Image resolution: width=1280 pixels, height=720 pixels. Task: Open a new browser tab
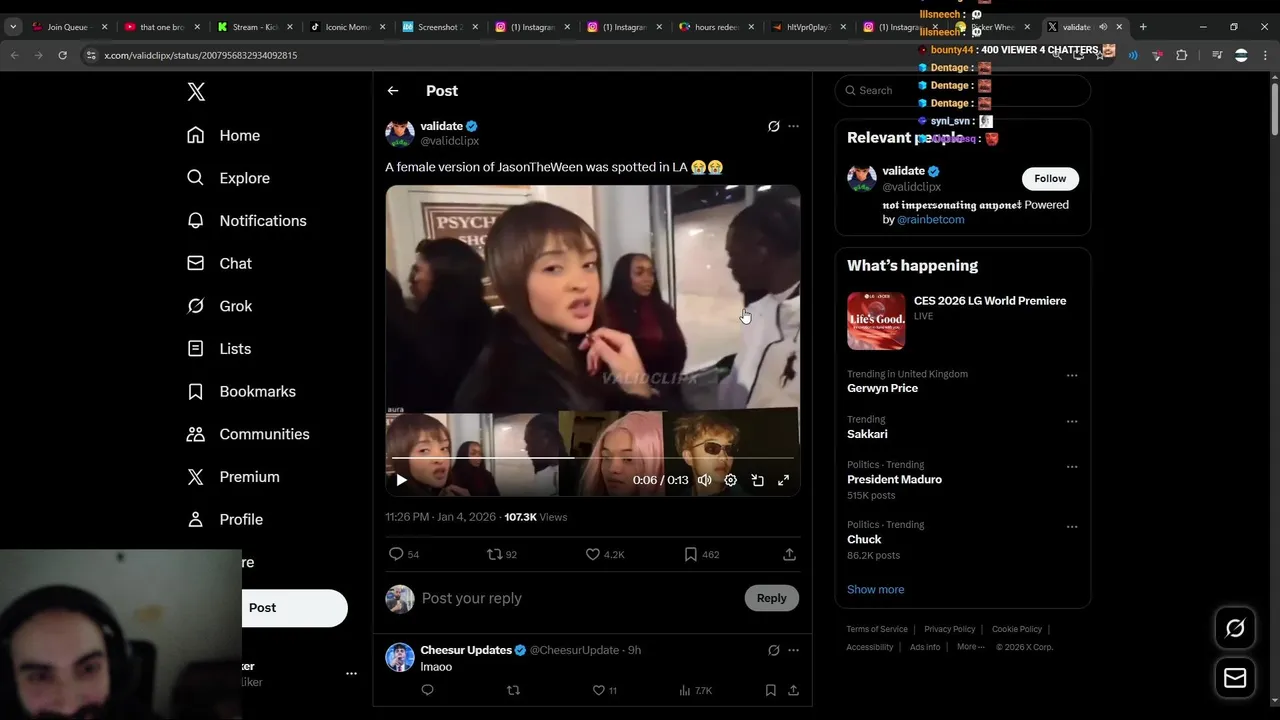pos(1143,27)
